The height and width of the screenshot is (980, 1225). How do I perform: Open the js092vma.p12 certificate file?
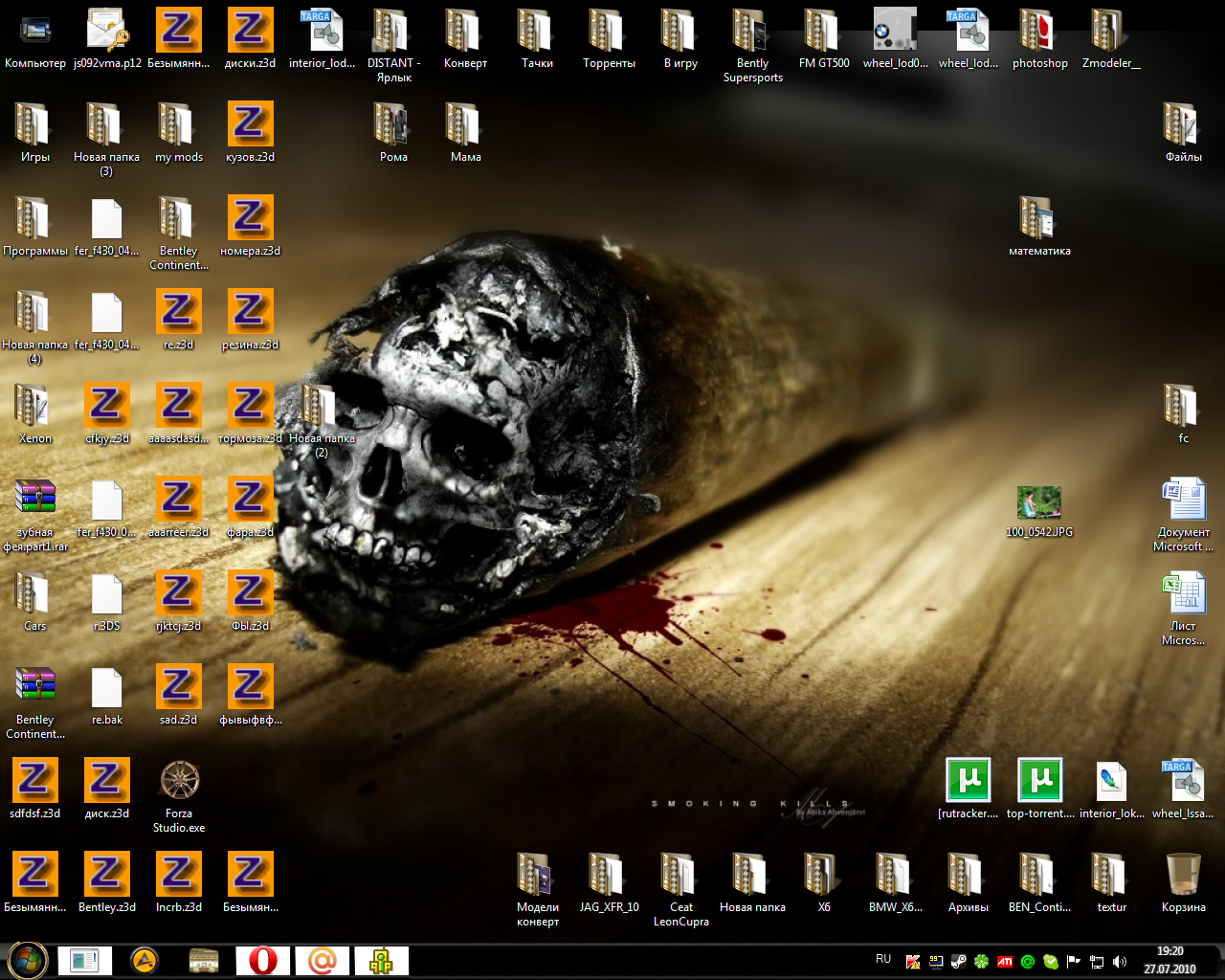(x=107, y=40)
